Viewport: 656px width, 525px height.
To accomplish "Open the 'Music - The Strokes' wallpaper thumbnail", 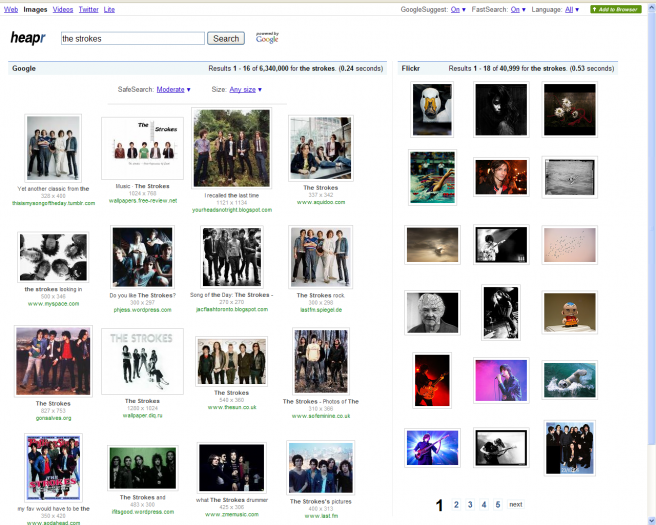I will click(142, 149).
